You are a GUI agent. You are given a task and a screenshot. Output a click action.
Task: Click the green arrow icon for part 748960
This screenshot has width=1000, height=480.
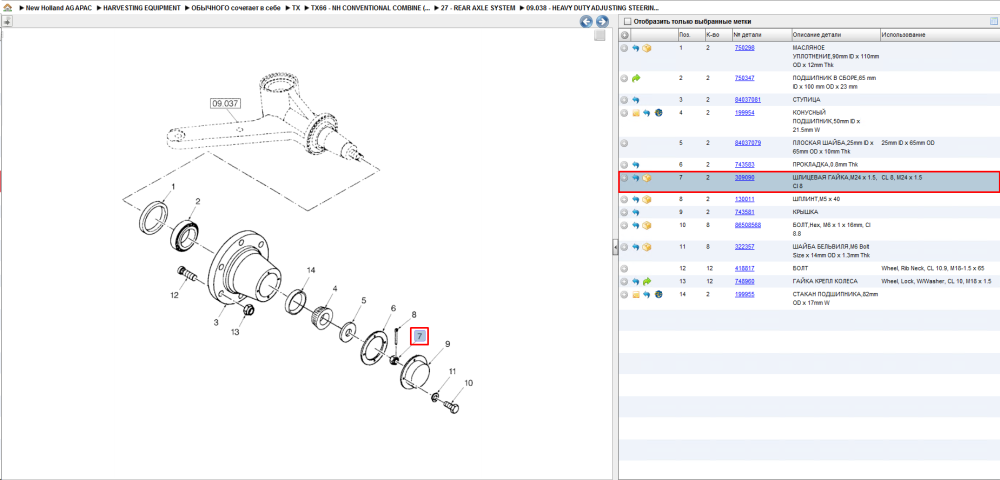(x=647, y=281)
